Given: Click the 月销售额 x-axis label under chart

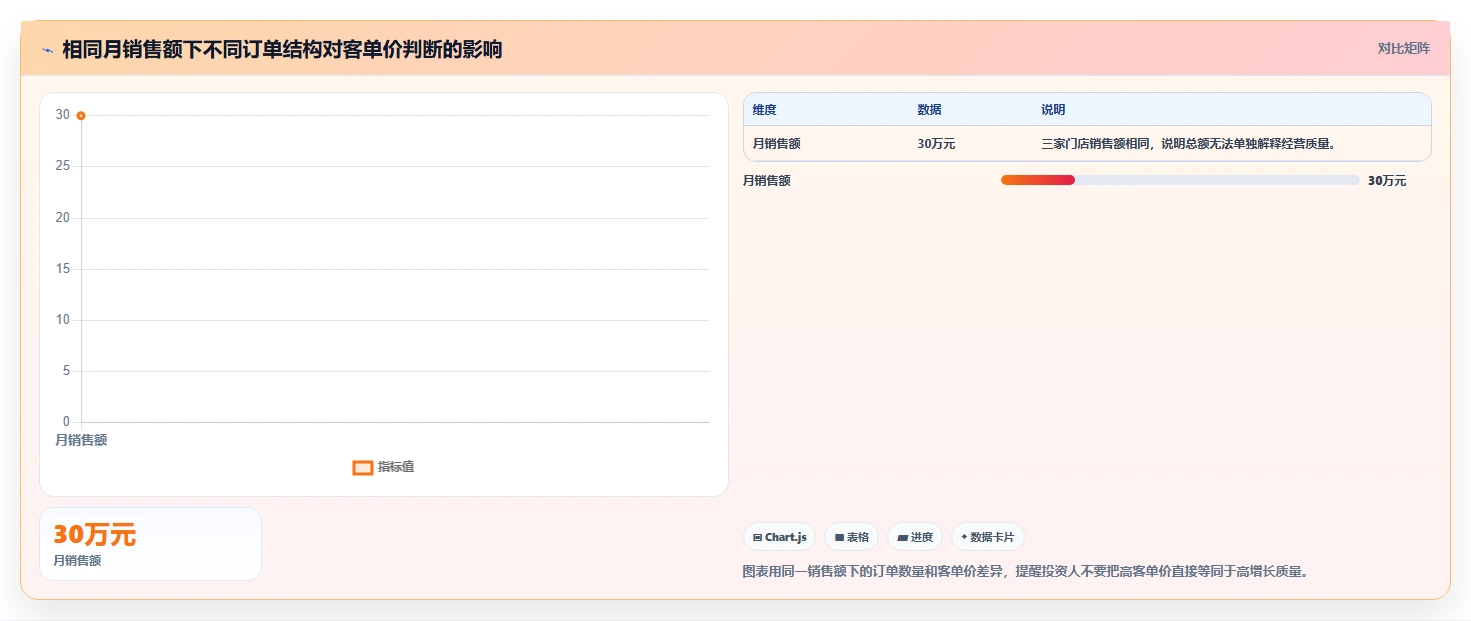Looking at the screenshot, I should (81, 440).
